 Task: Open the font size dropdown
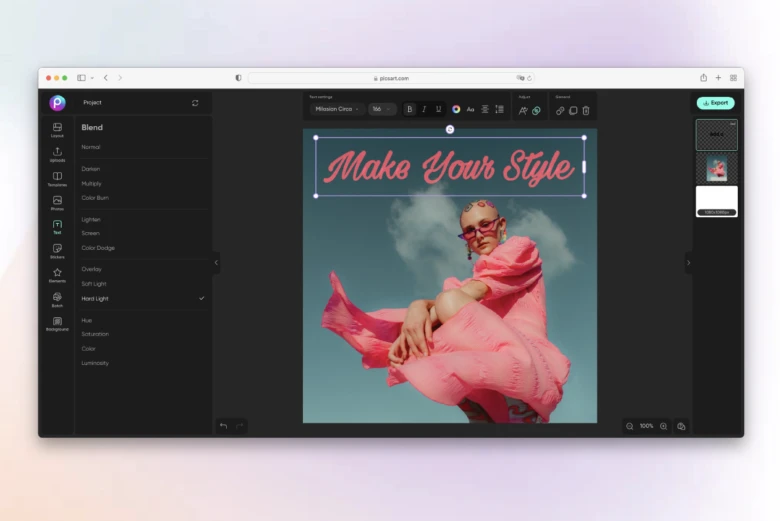click(x=382, y=109)
